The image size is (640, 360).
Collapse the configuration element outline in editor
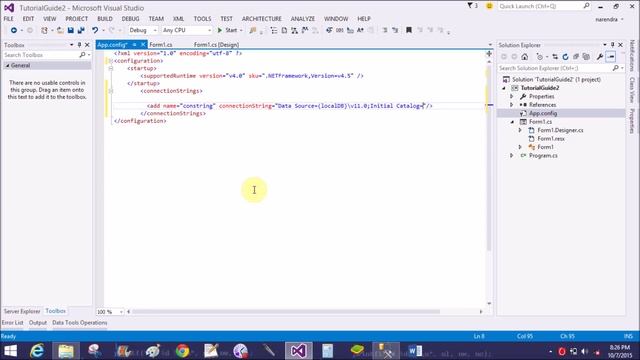click(x=110, y=61)
